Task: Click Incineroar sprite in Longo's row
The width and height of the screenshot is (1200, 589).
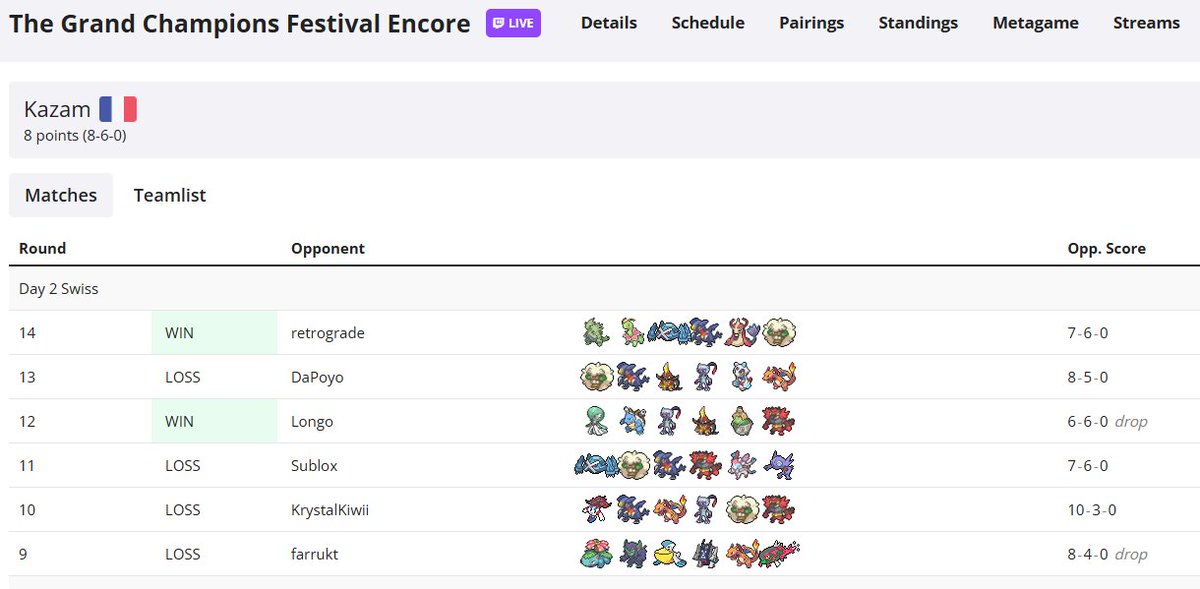Action: [x=778, y=421]
